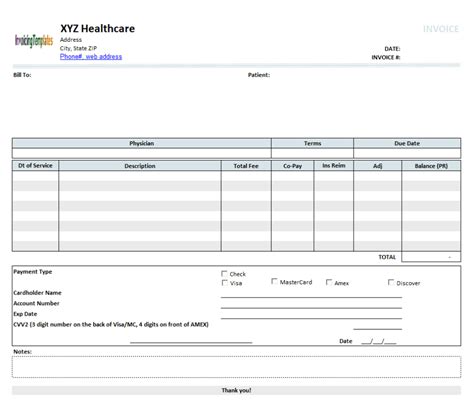Select the Address line text

[71, 40]
